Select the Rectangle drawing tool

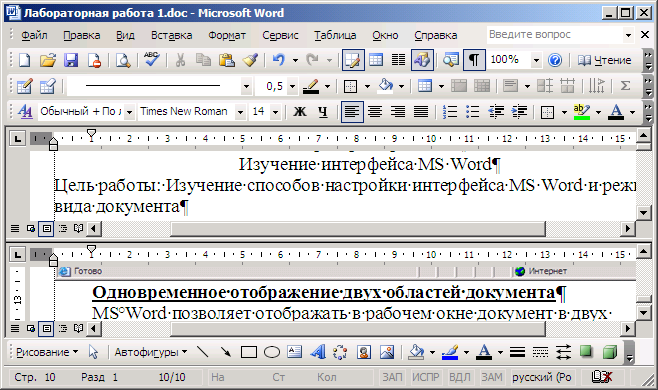coord(249,352)
